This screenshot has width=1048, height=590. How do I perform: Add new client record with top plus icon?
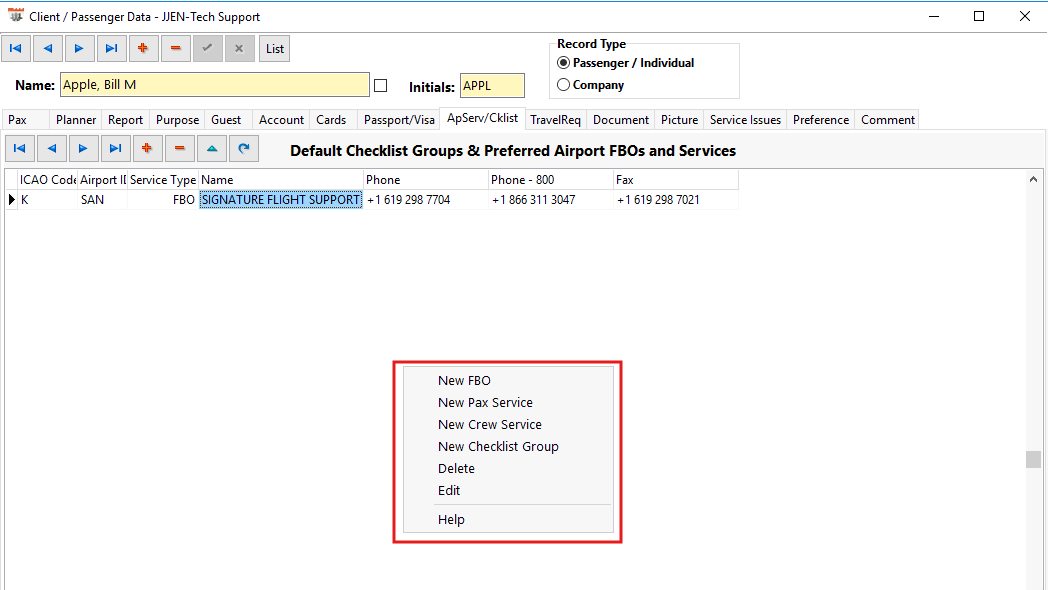[143, 48]
